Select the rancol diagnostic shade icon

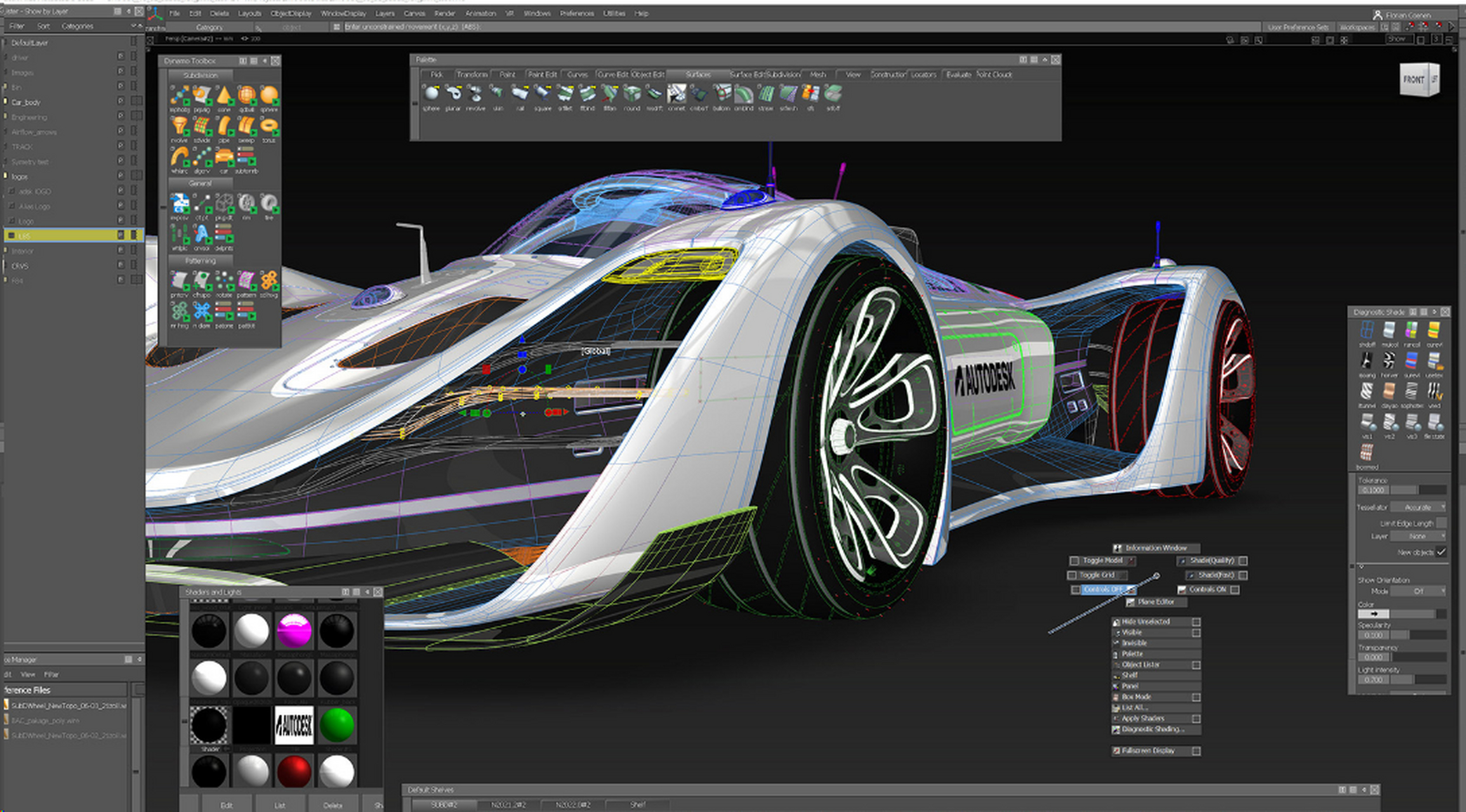click(x=1411, y=331)
